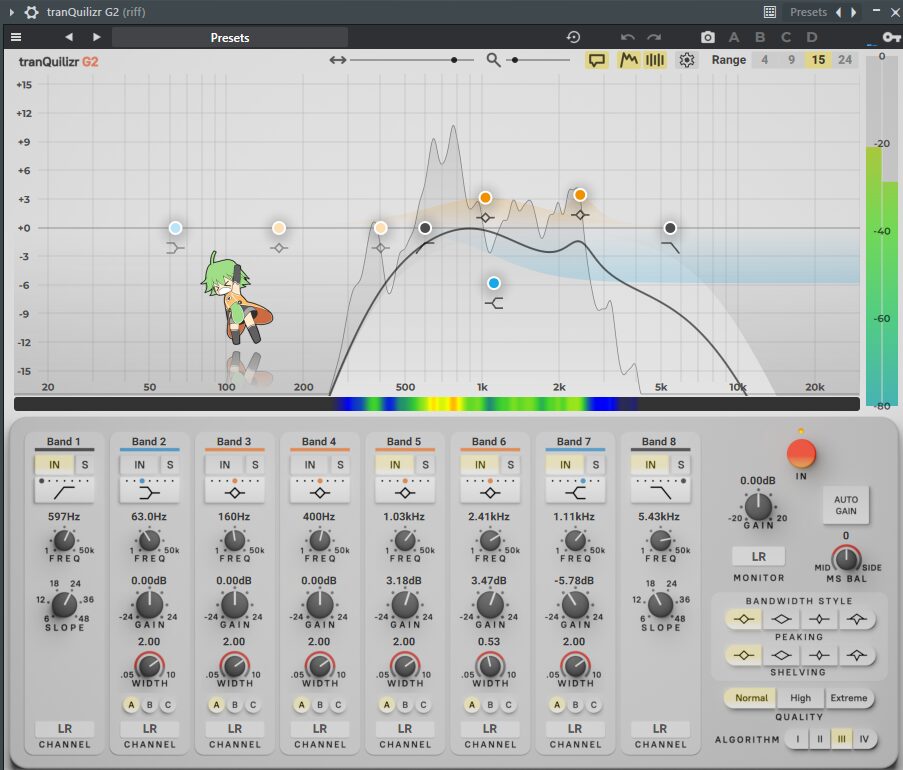Click the AUTO GAIN button
The image size is (903, 770).
coord(845,505)
